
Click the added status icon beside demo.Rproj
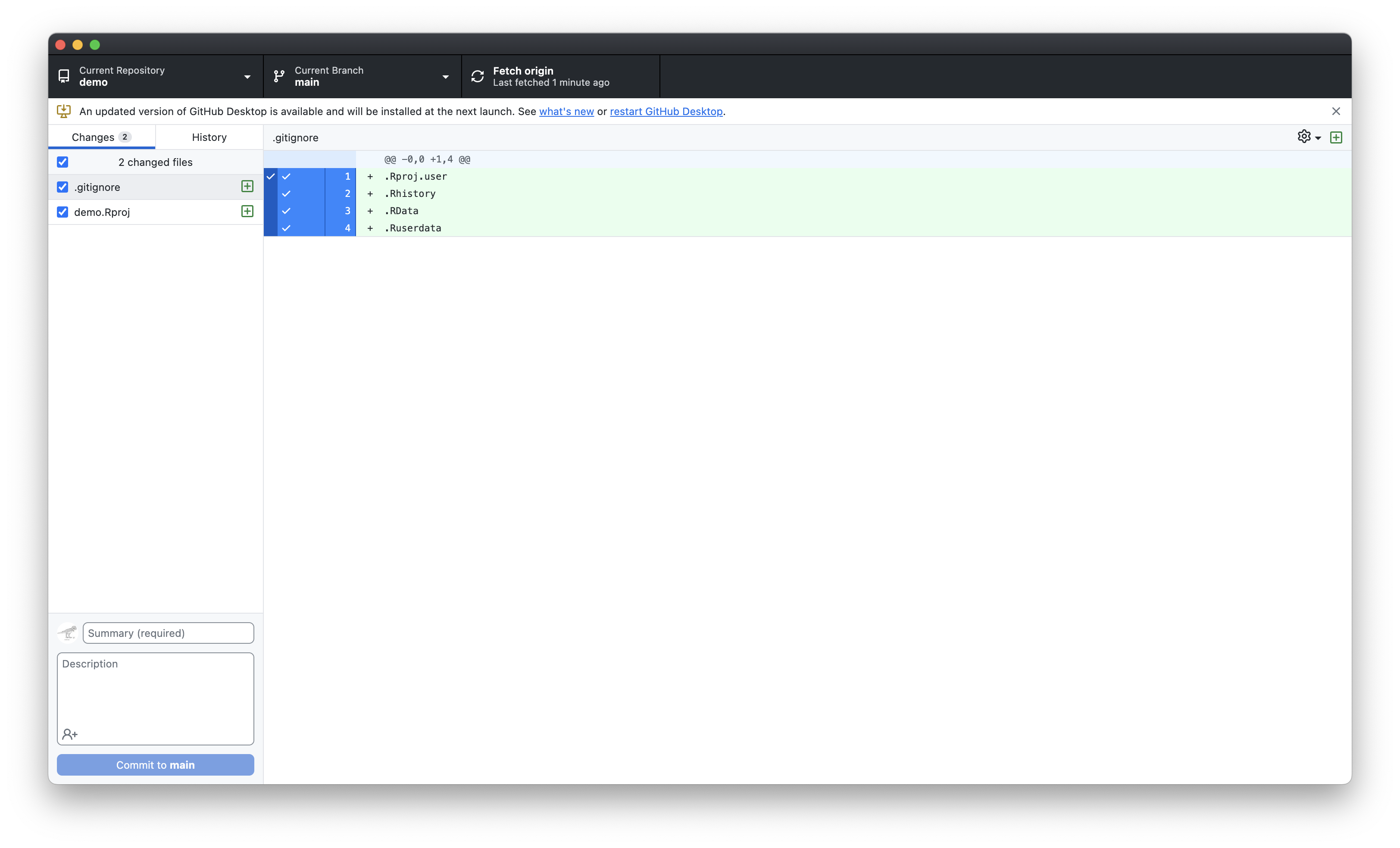pyautogui.click(x=247, y=211)
